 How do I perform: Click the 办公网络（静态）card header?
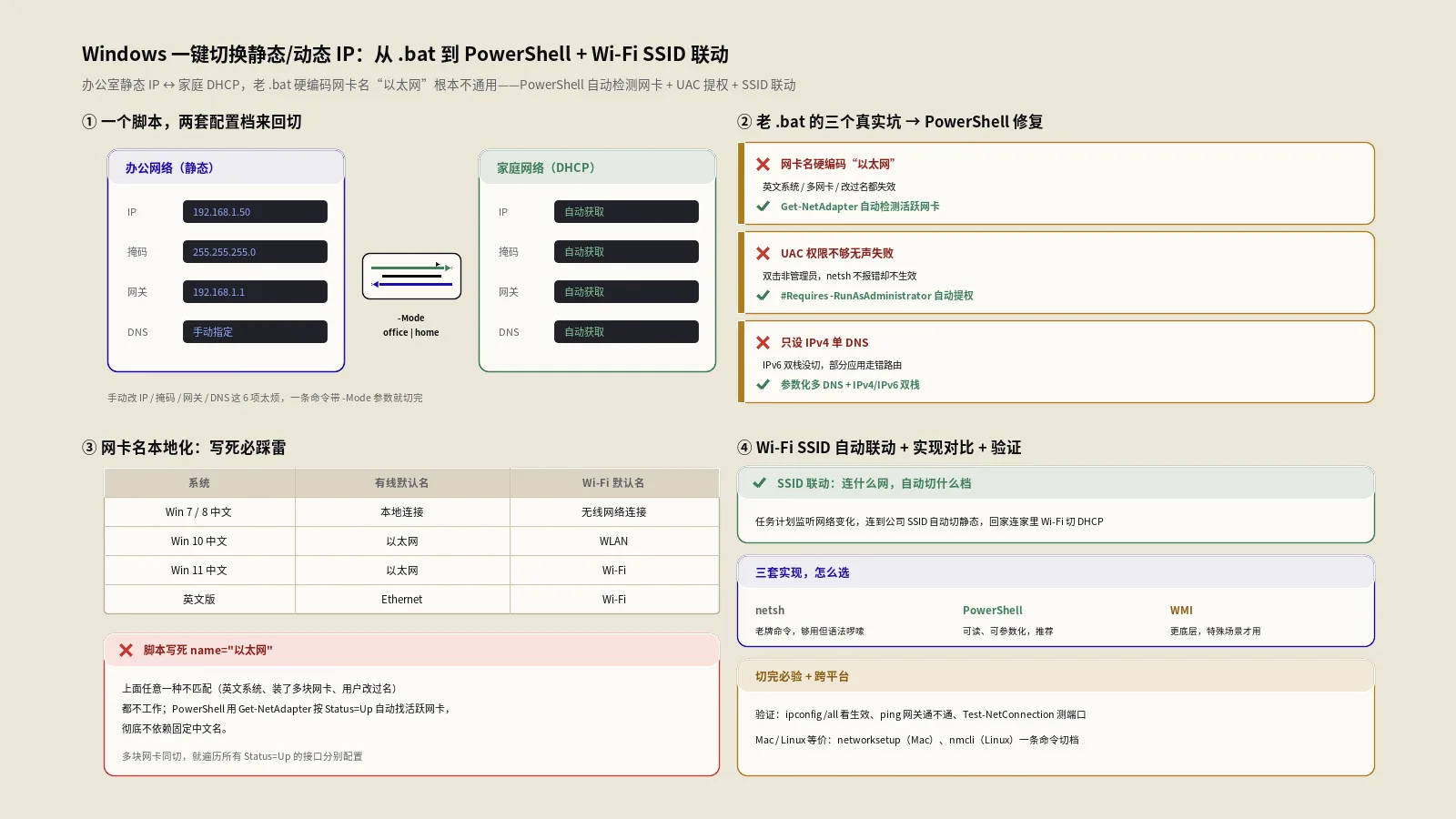pyautogui.click(x=226, y=167)
